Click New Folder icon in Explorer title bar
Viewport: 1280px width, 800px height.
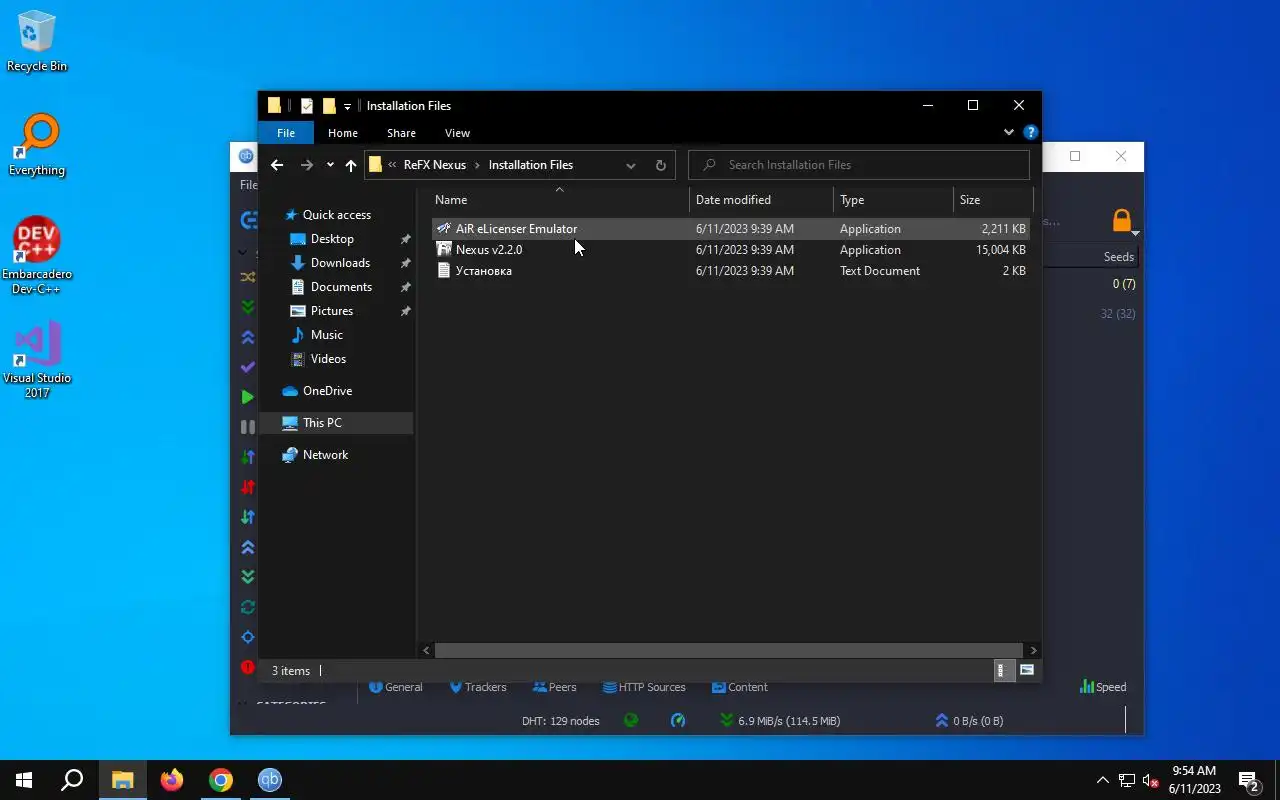(x=329, y=106)
